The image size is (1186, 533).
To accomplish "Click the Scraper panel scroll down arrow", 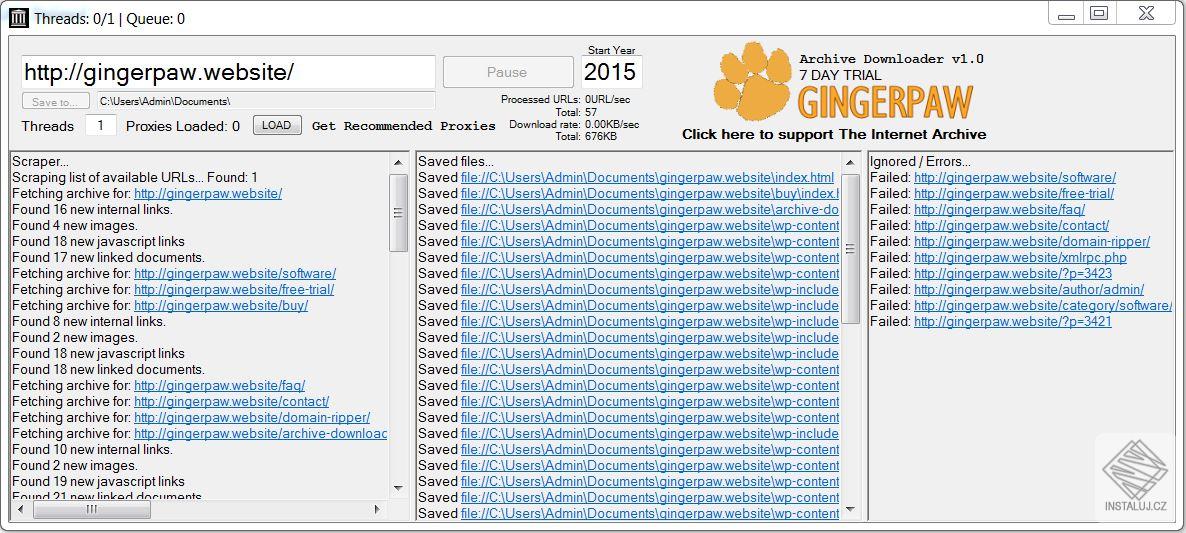I will point(399,488).
